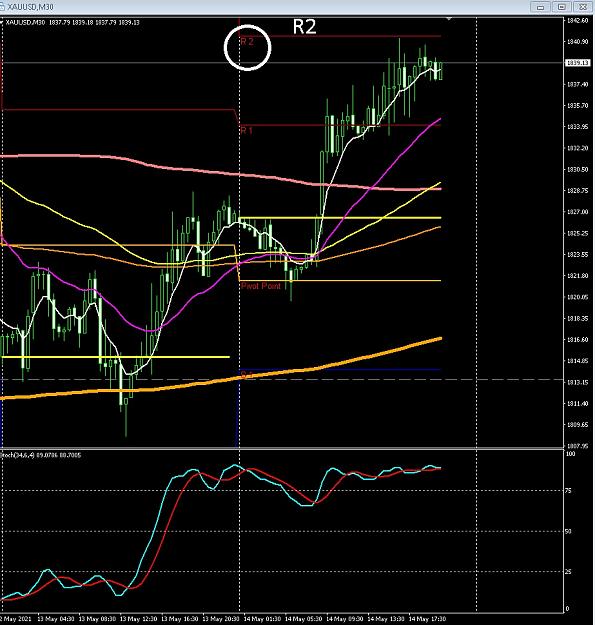Click the 1837.40 price axis label
This screenshot has height=625, width=595.
tap(577, 84)
